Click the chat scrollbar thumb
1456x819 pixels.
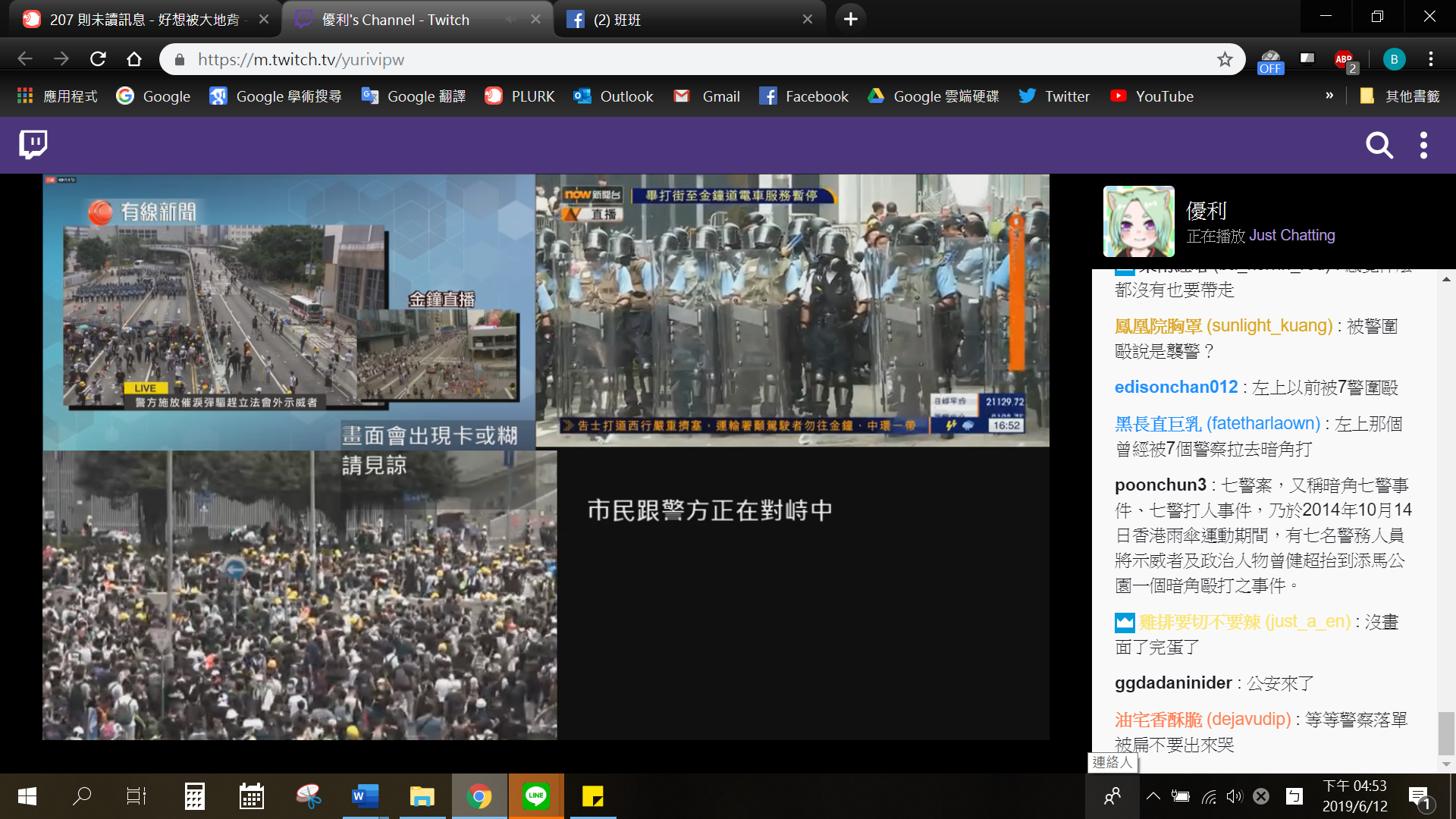point(1446,733)
